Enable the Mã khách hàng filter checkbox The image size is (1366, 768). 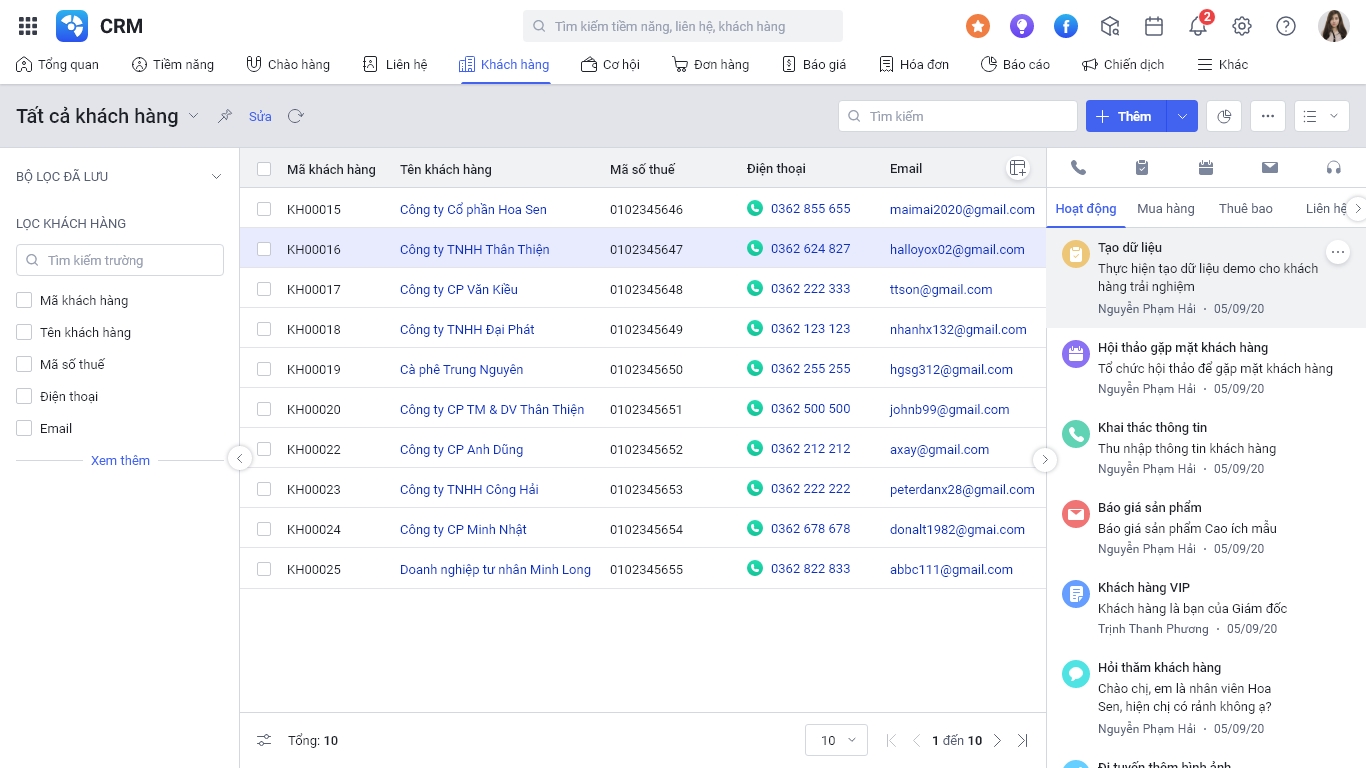[24, 300]
